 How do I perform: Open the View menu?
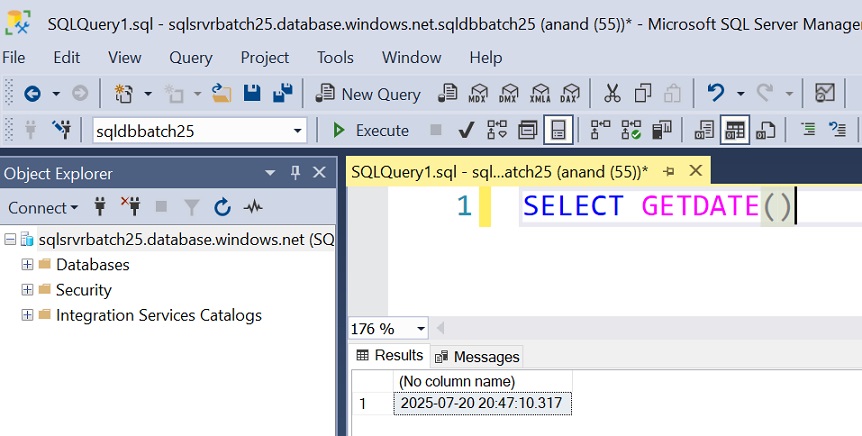click(x=125, y=57)
